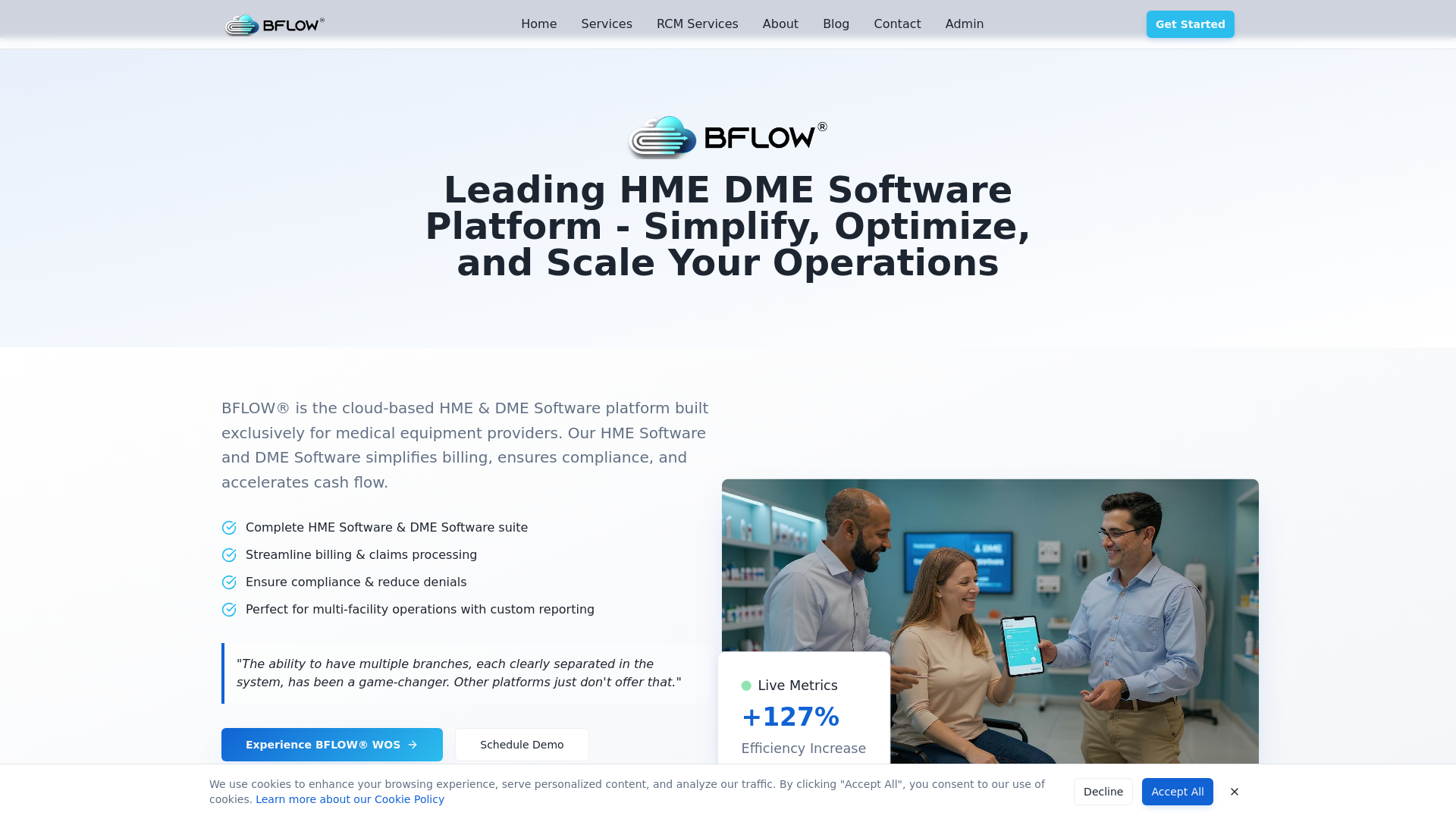Open the About page
Screen dimensions: 1456x819
point(780,24)
